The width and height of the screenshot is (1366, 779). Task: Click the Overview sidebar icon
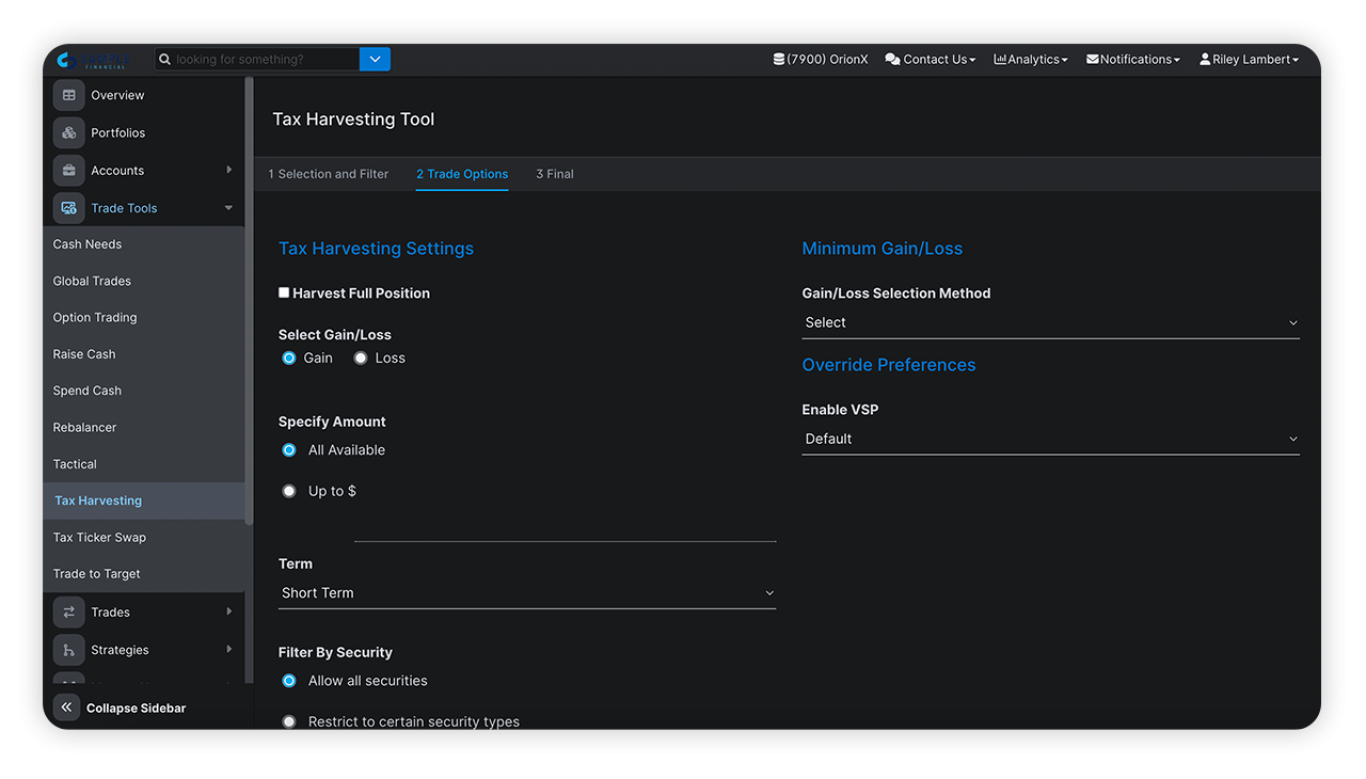click(x=69, y=95)
